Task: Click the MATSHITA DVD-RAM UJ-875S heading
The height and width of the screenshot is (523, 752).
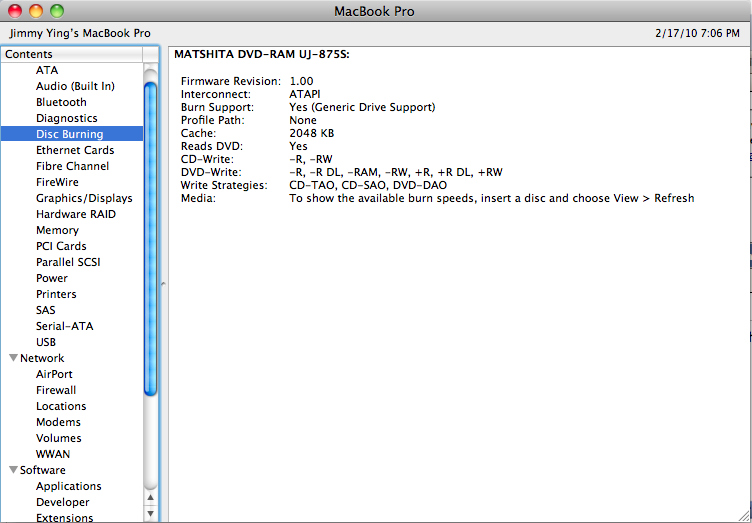Action: point(262,55)
